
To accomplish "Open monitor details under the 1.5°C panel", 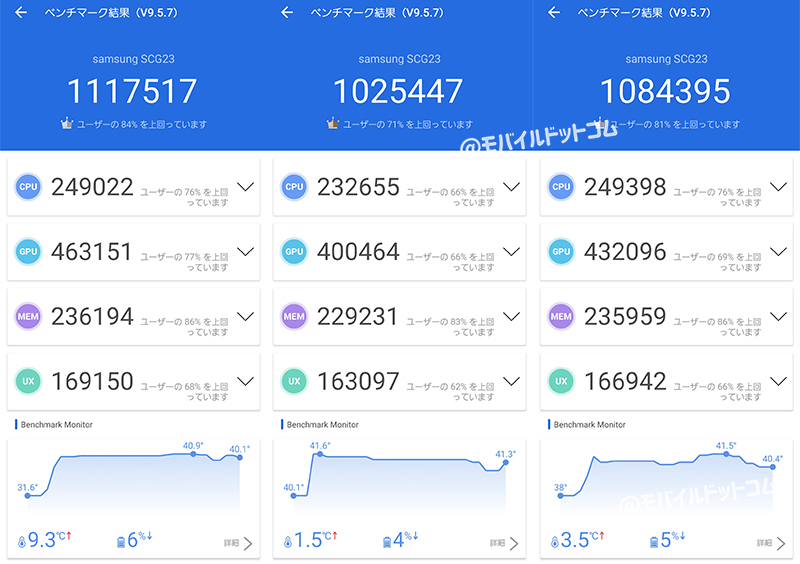I will pyautogui.click(x=504, y=543).
